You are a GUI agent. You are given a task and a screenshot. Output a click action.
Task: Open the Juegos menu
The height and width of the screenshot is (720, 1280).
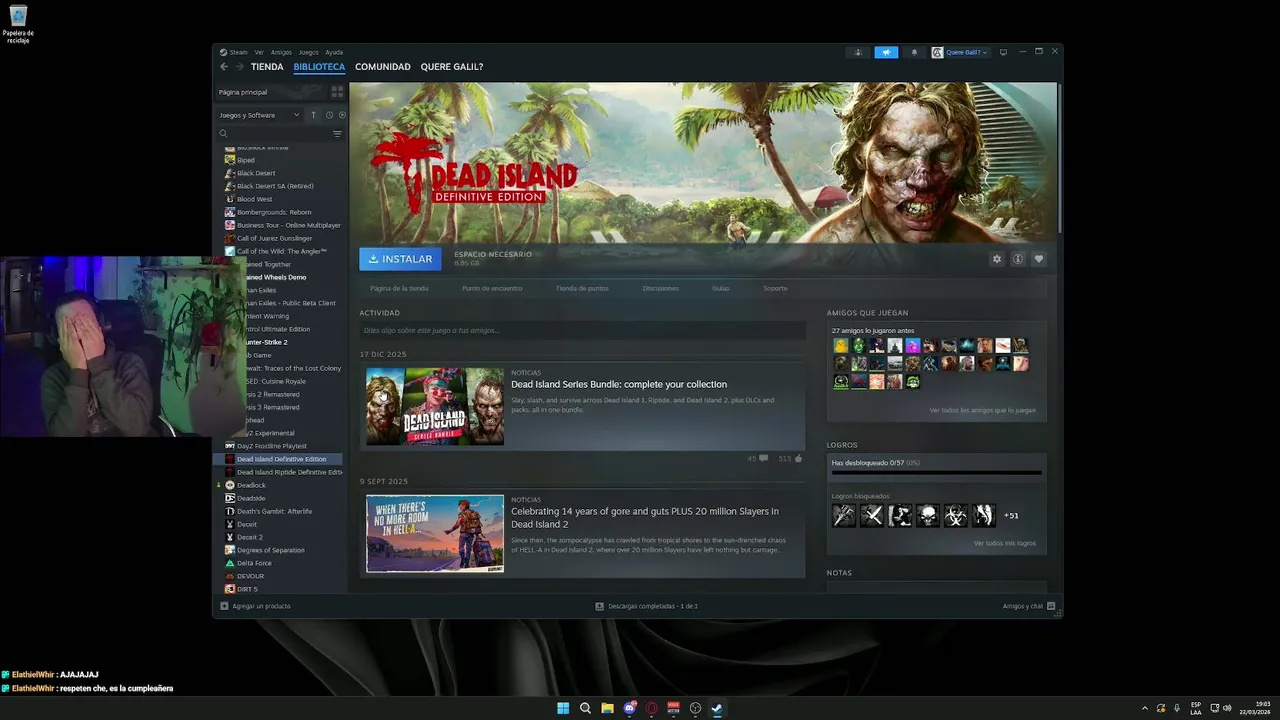click(x=308, y=52)
